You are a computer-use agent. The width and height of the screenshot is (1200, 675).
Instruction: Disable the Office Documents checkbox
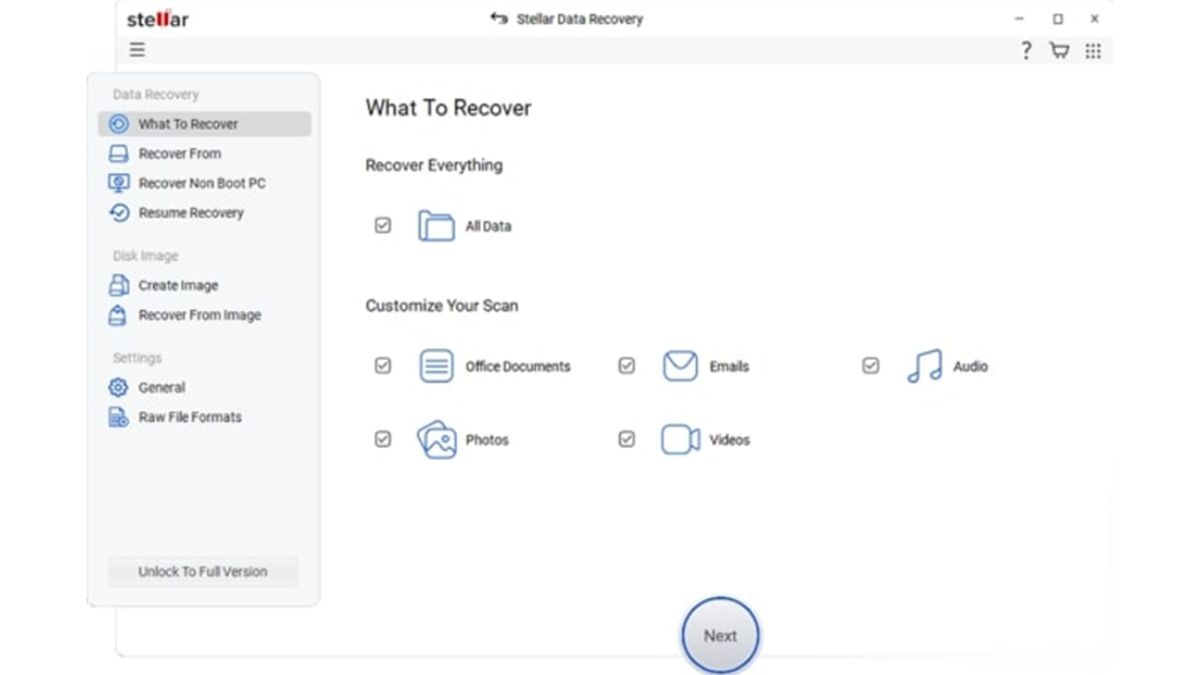click(383, 366)
